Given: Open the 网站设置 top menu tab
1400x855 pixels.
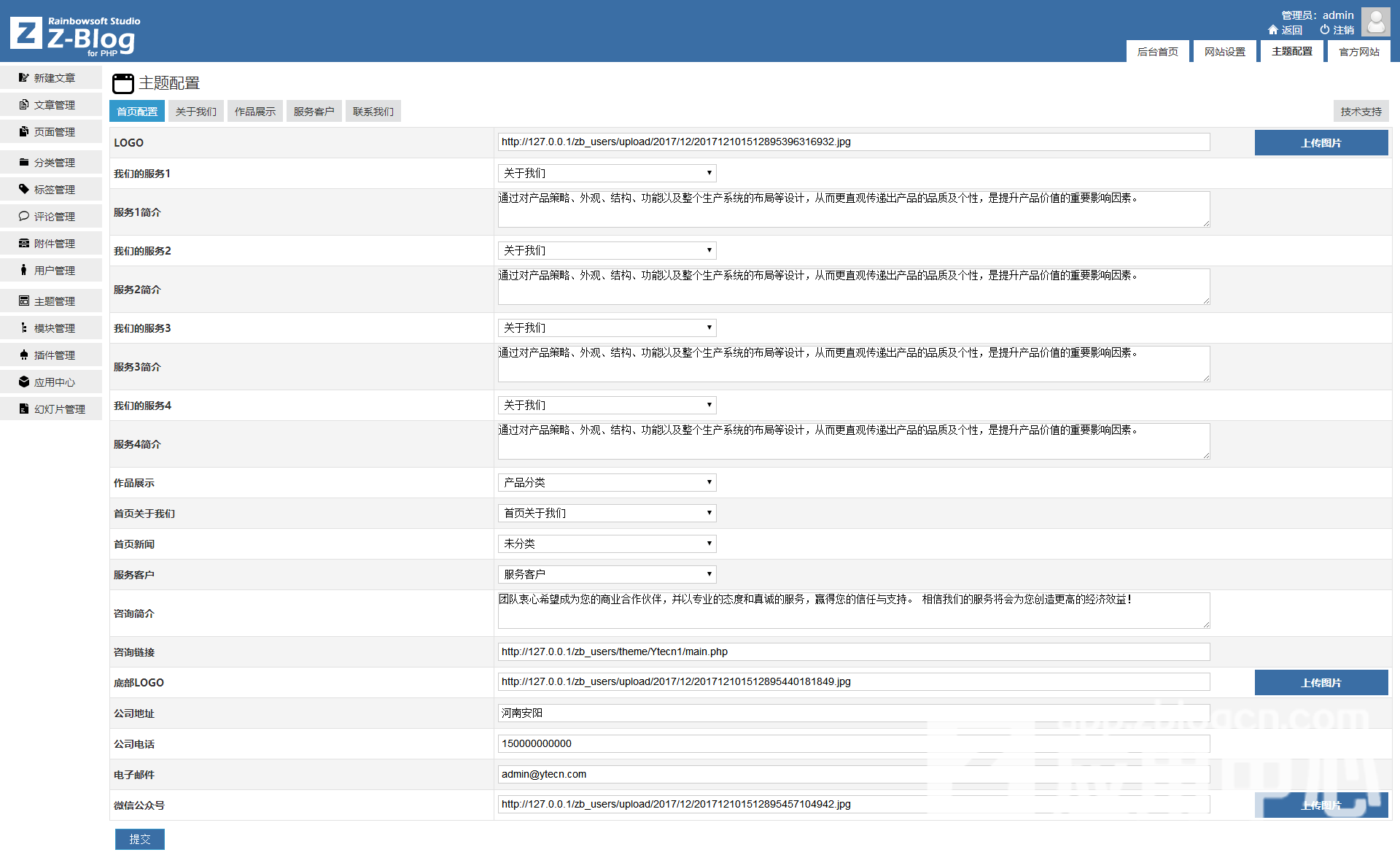Looking at the screenshot, I should click(1224, 52).
